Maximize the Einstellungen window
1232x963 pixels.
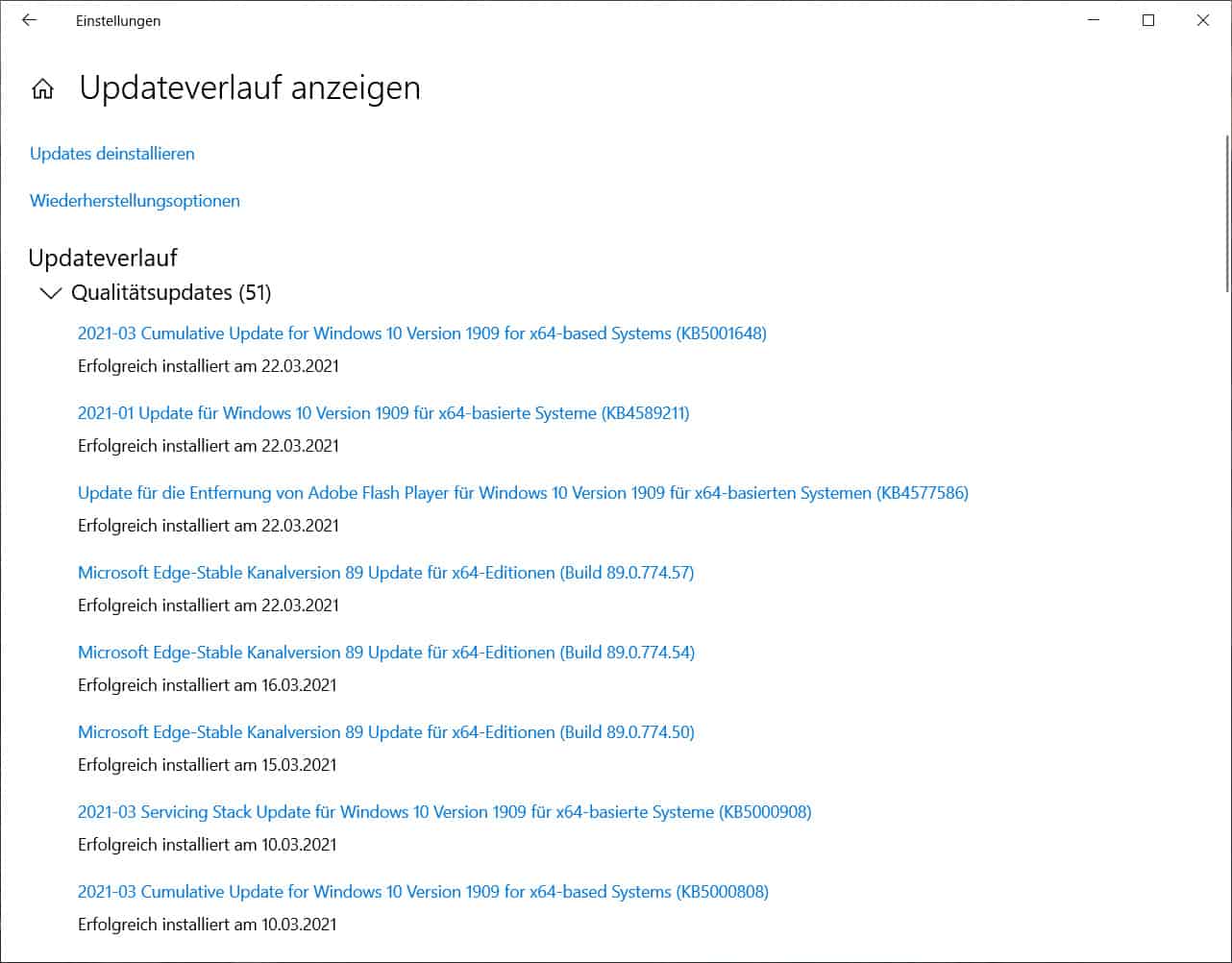1148,20
